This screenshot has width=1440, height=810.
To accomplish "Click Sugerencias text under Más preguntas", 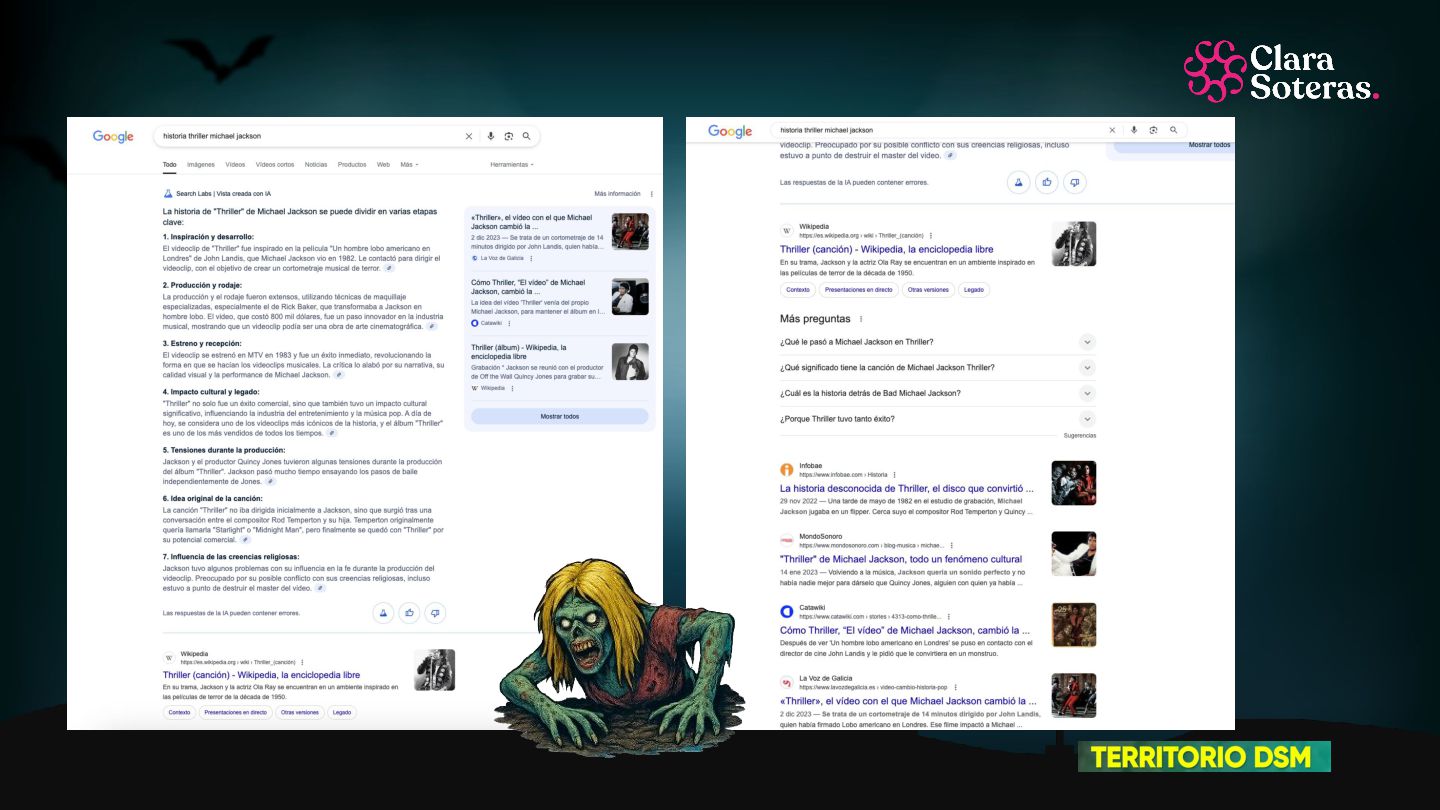I will pos(1080,436).
